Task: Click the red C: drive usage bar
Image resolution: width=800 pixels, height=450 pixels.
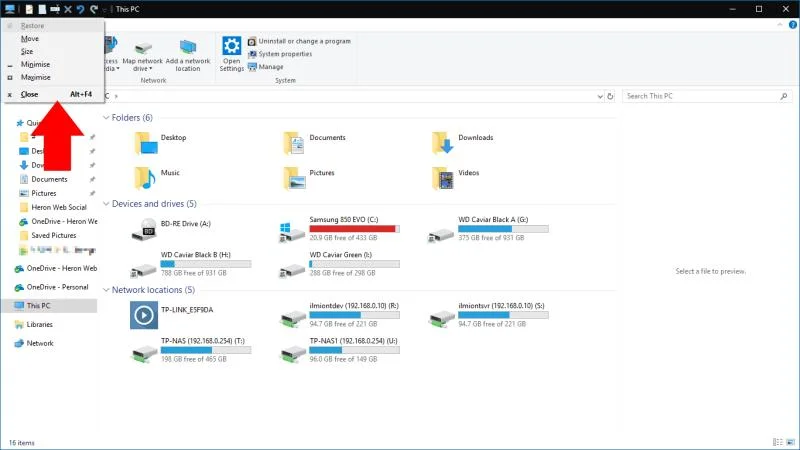Action: [354, 229]
